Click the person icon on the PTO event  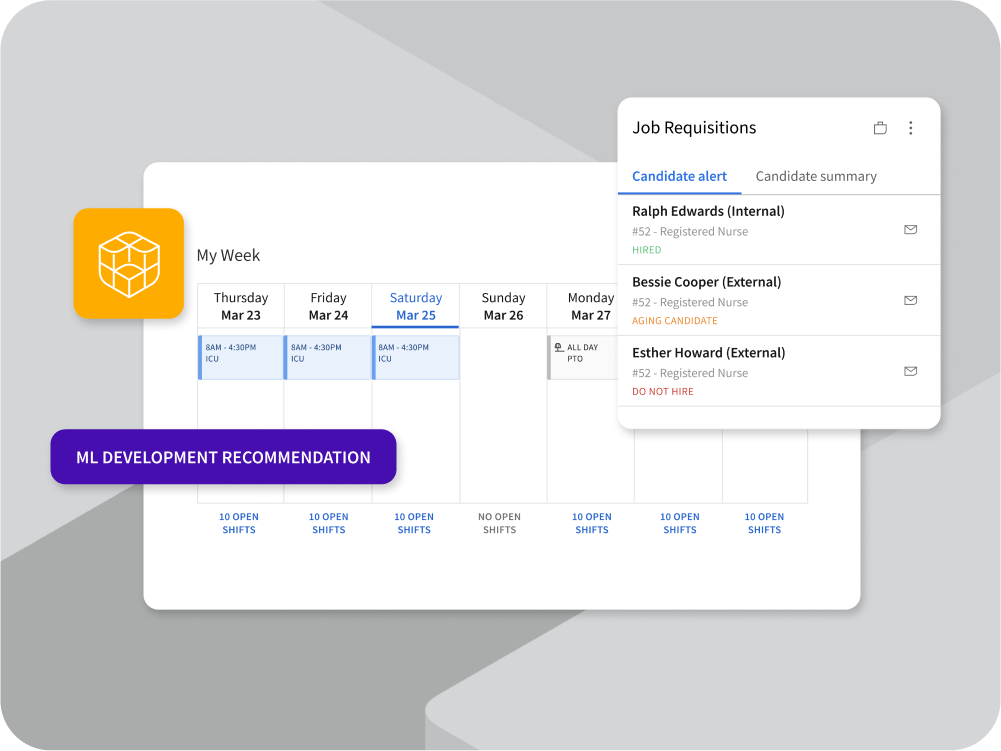(x=558, y=347)
